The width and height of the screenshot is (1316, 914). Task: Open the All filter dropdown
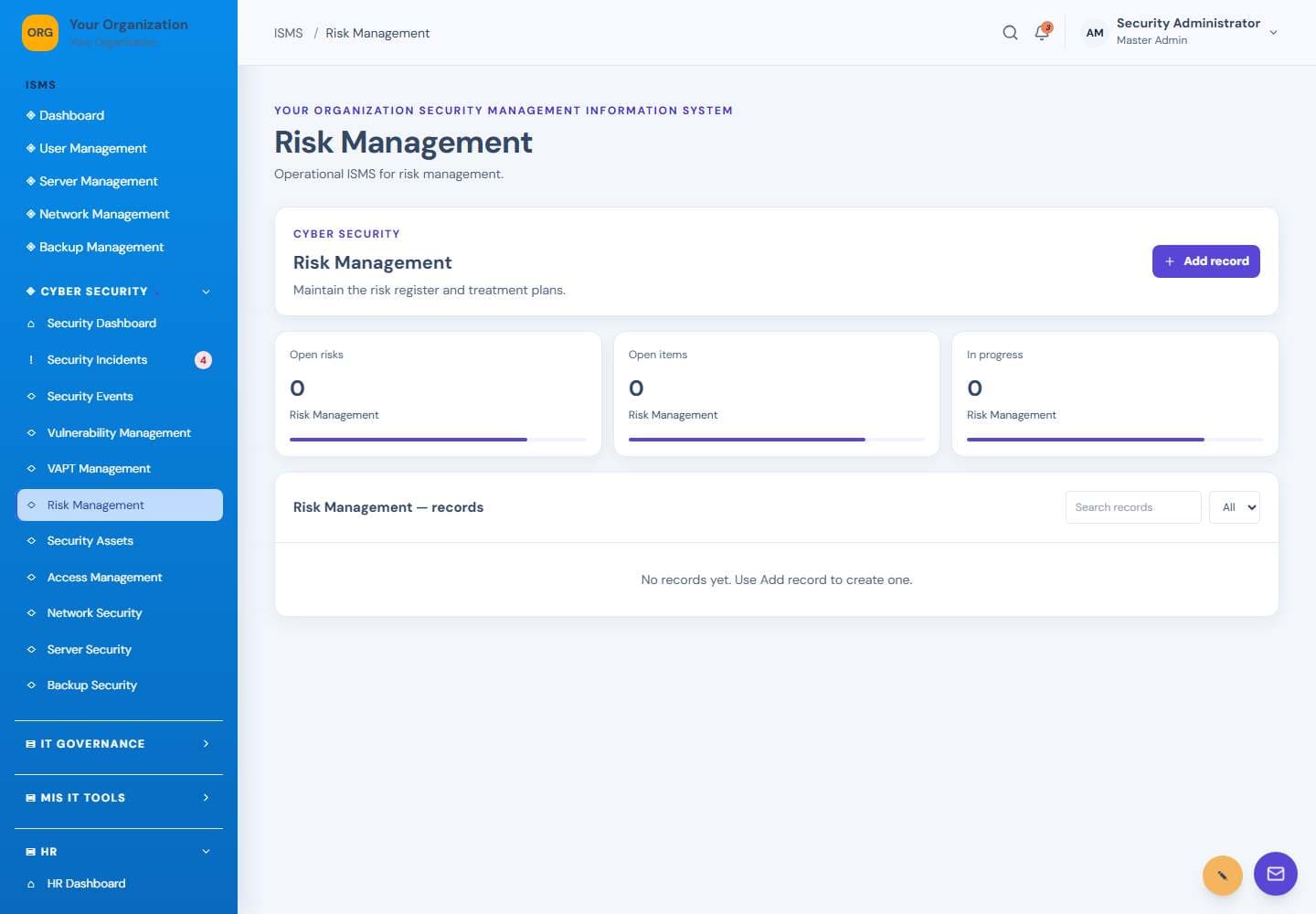point(1235,507)
